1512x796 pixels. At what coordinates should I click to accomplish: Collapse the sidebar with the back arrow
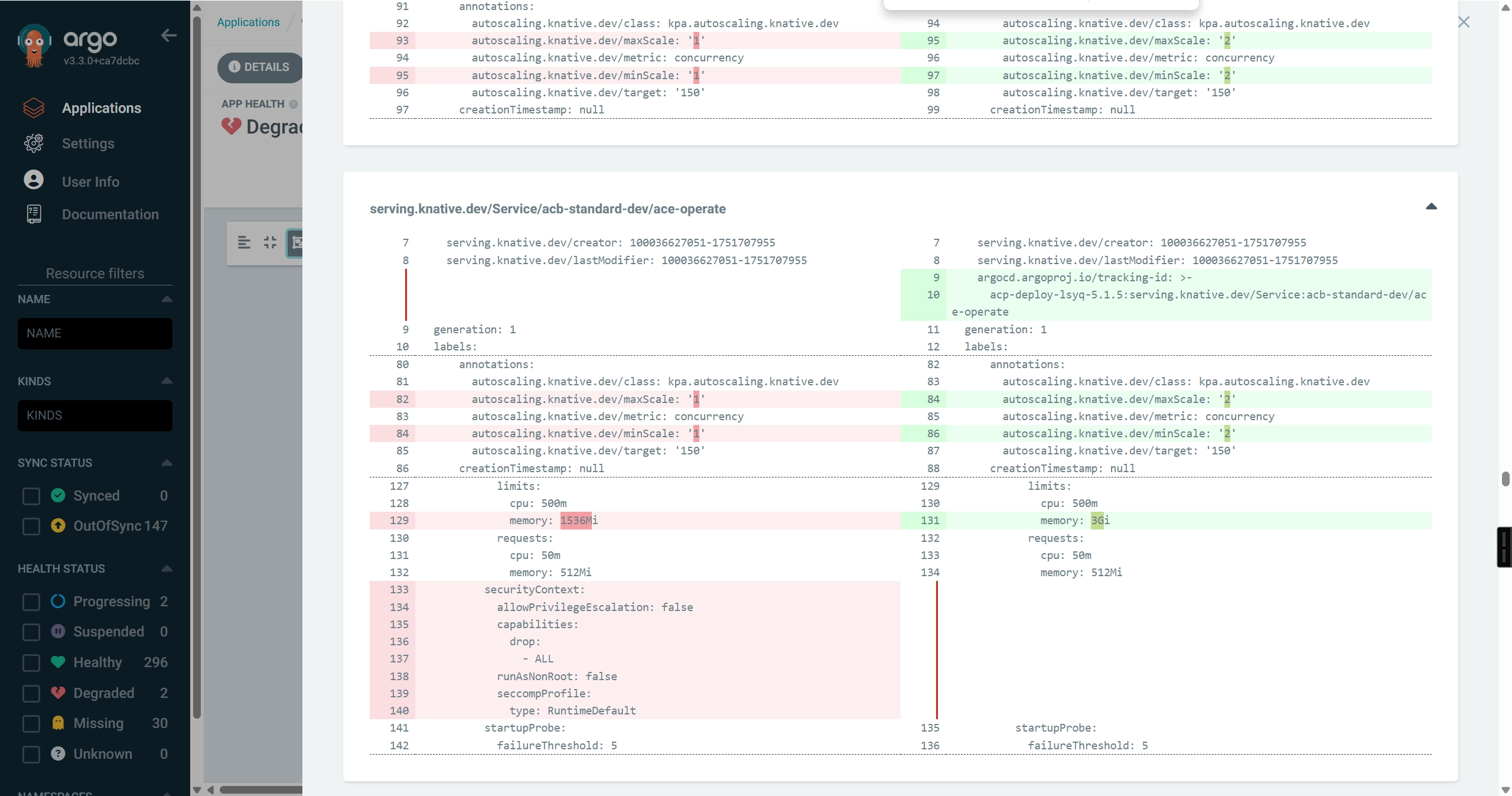[x=169, y=35]
